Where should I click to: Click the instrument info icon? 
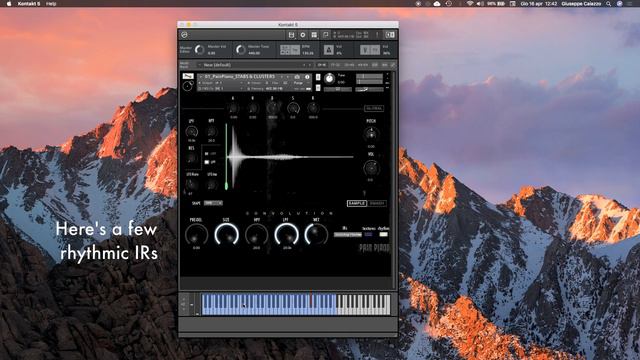[x=307, y=77]
